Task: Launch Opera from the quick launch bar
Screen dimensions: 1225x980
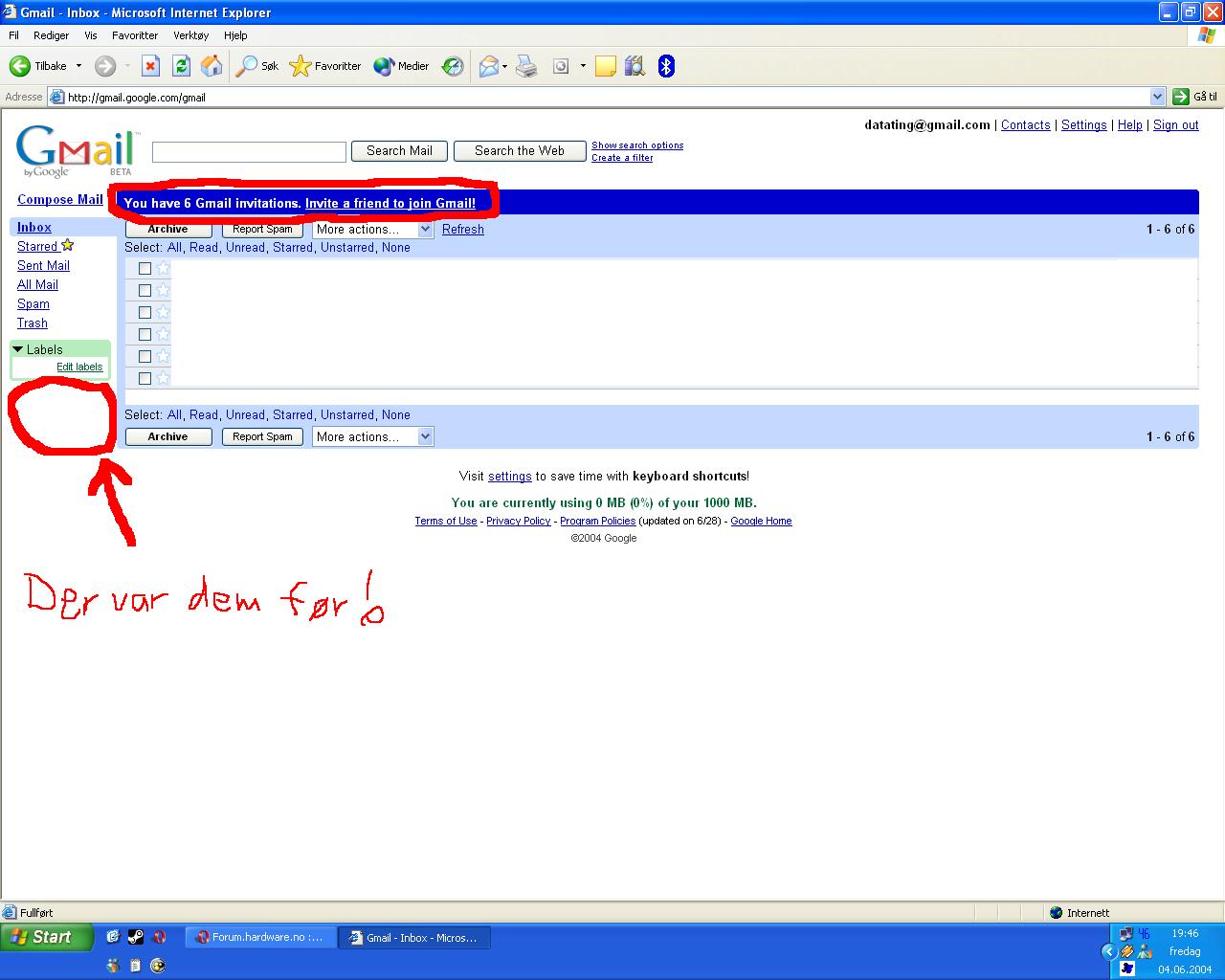Action: coord(159,937)
